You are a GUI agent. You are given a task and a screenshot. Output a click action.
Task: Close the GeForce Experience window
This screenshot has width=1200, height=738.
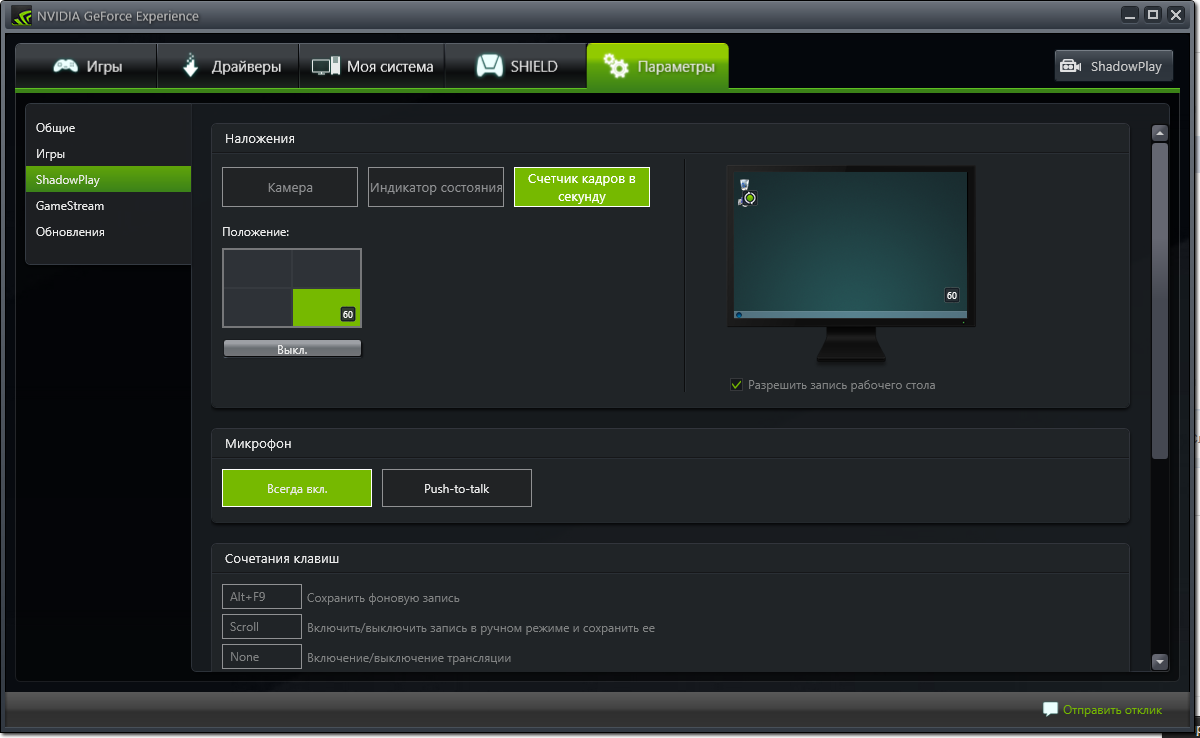click(x=1176, y=14)
